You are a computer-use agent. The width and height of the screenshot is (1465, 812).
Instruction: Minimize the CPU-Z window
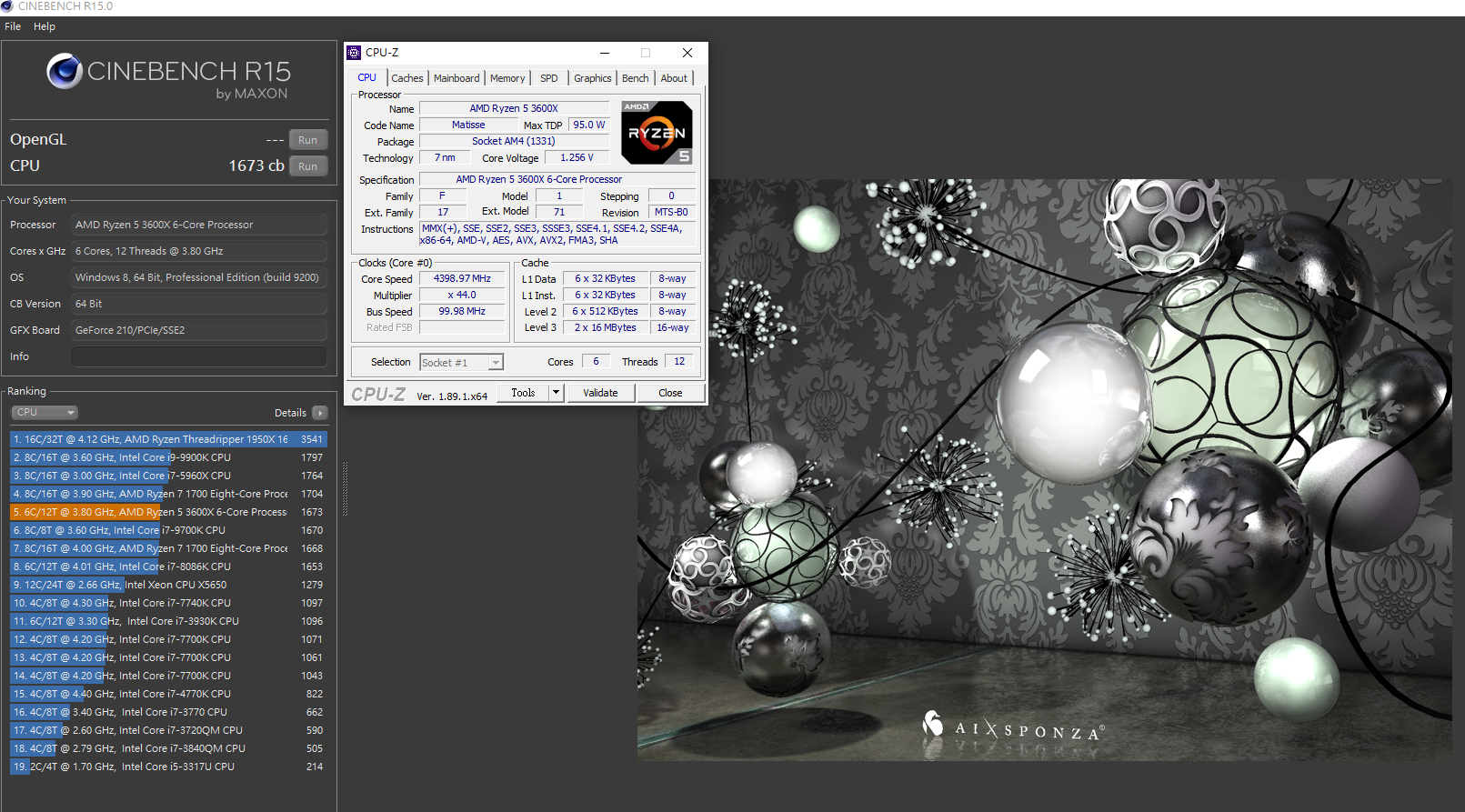pos(604,53)
